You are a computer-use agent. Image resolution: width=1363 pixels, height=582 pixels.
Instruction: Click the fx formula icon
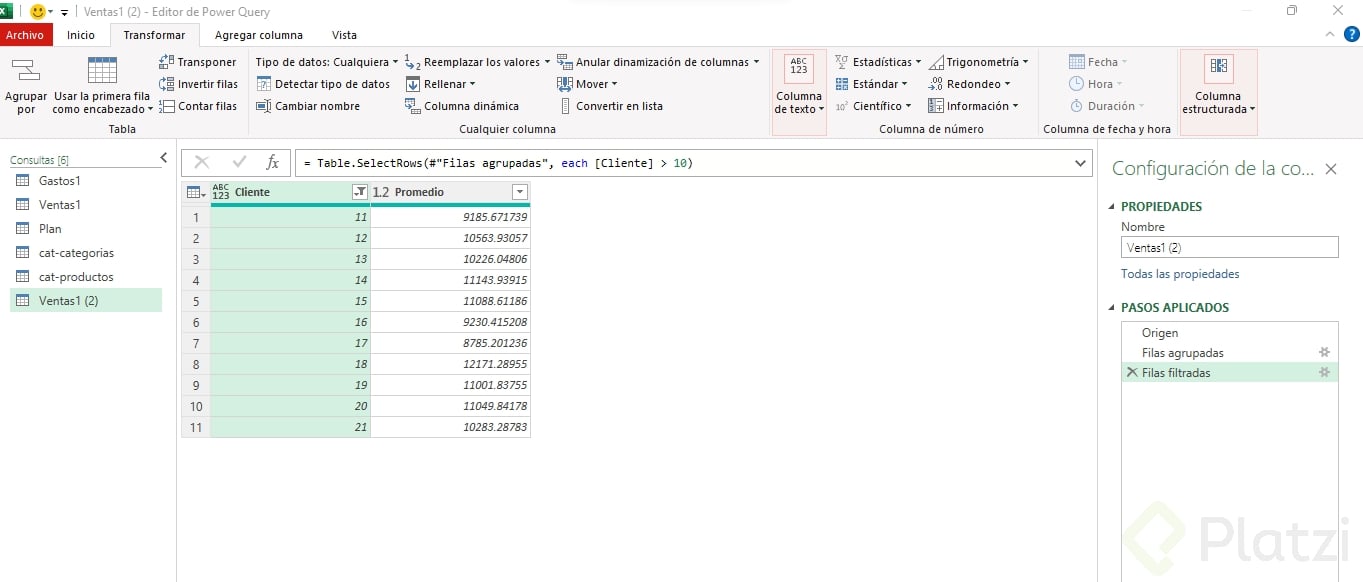click(x=272, y=162)
